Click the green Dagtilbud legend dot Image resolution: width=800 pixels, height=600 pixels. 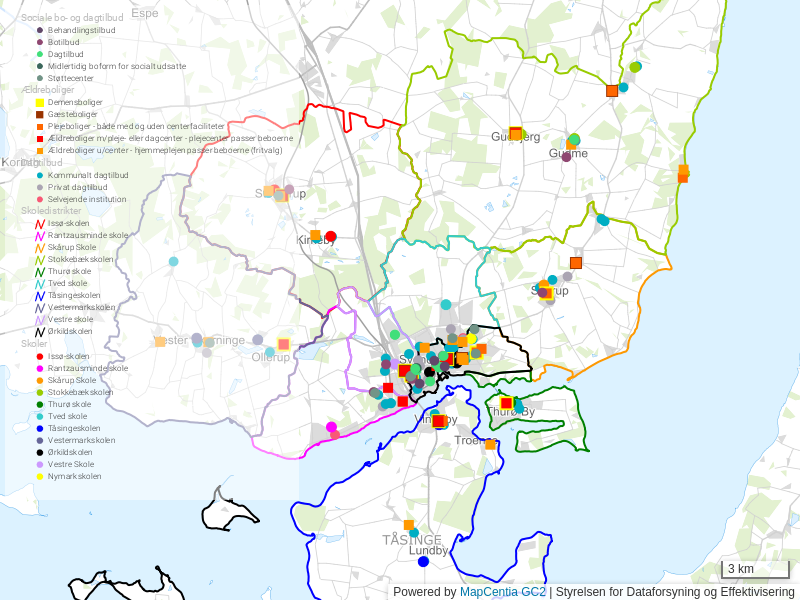tap(40, 54)
